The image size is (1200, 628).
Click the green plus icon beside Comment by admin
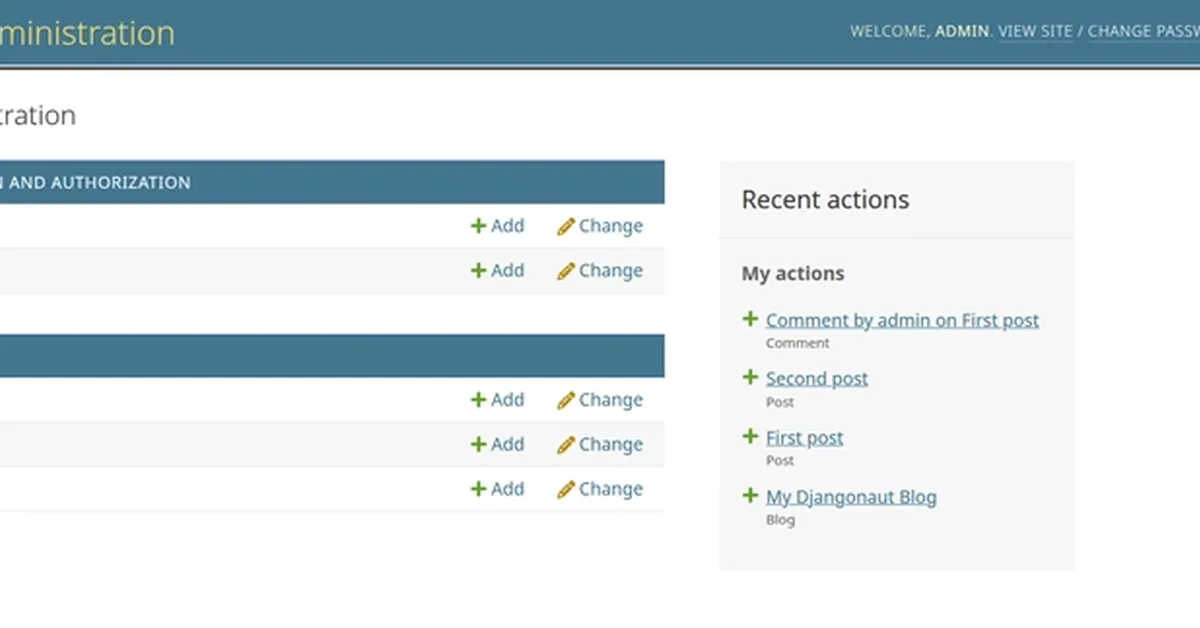pyautogui.click(x=751, y=318)
